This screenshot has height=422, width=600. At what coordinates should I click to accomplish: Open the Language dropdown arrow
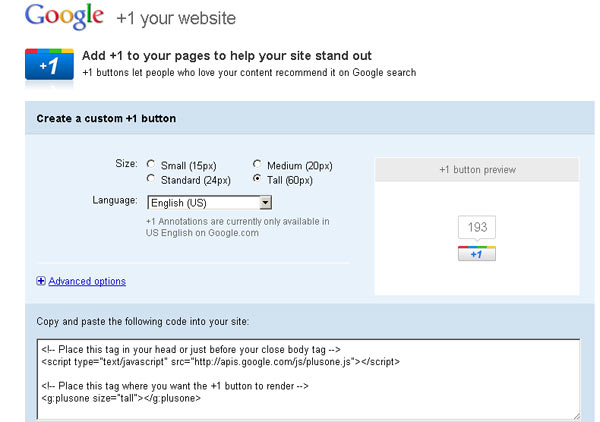[x=265, y=202]
